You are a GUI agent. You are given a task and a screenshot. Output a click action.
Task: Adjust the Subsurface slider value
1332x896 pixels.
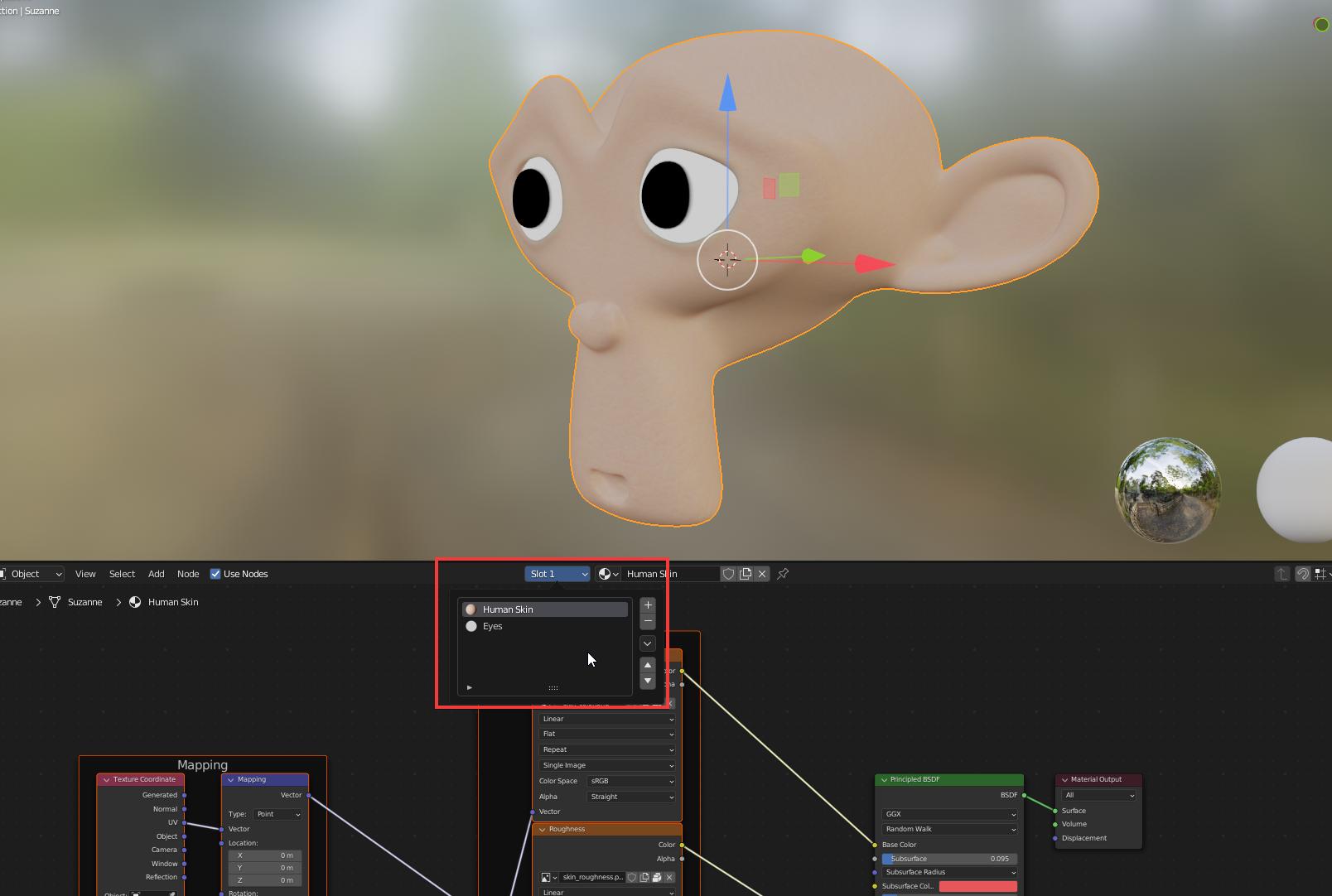[x=949, y=859]
